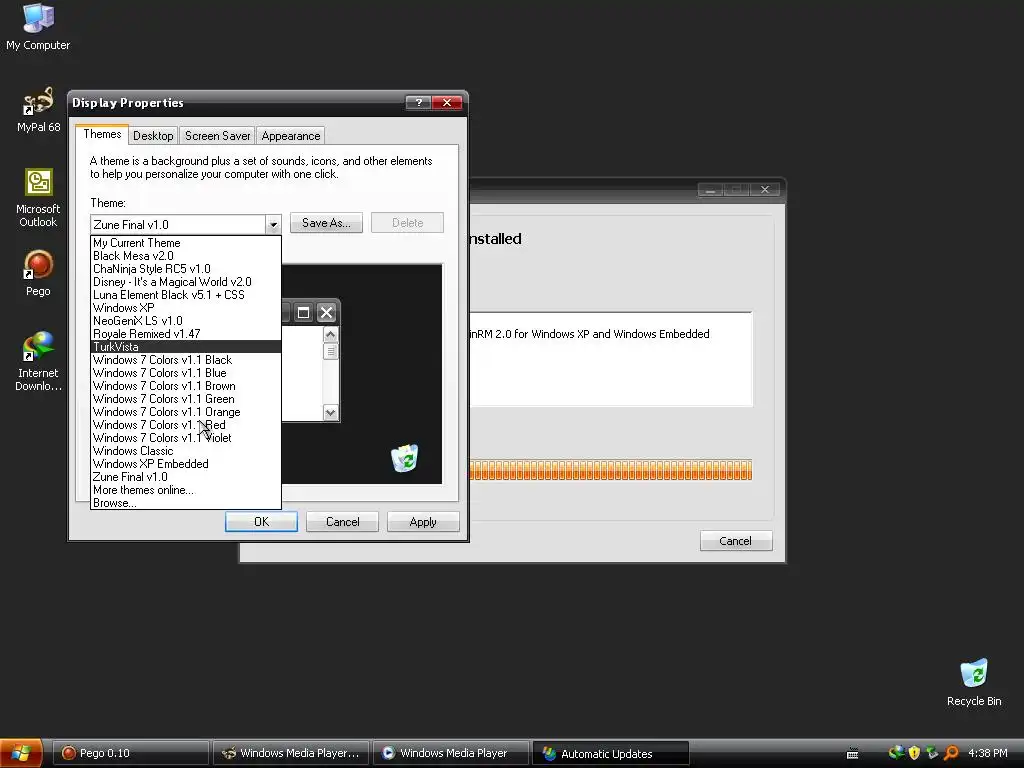Click the Internet Download Manager tray icon

tap(897, 753)
